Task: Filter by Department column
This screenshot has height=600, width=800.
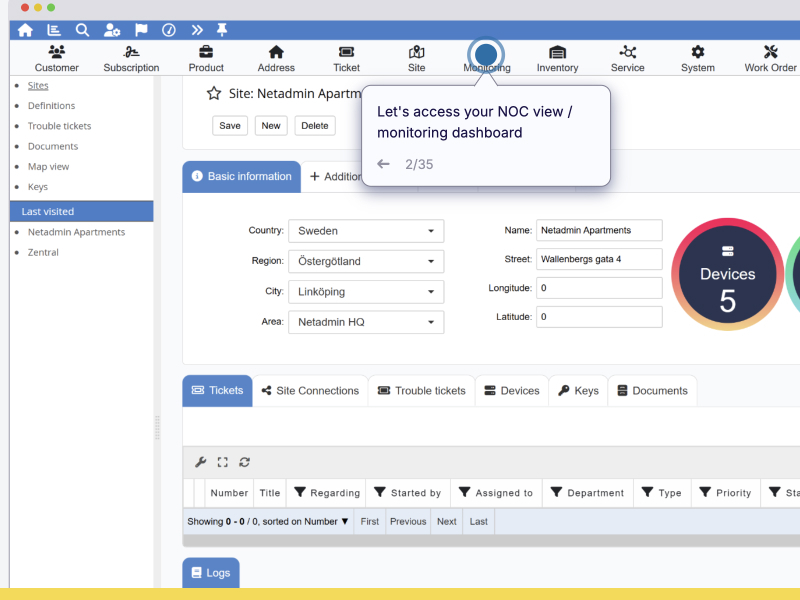Action: click(x=556, y=492)
